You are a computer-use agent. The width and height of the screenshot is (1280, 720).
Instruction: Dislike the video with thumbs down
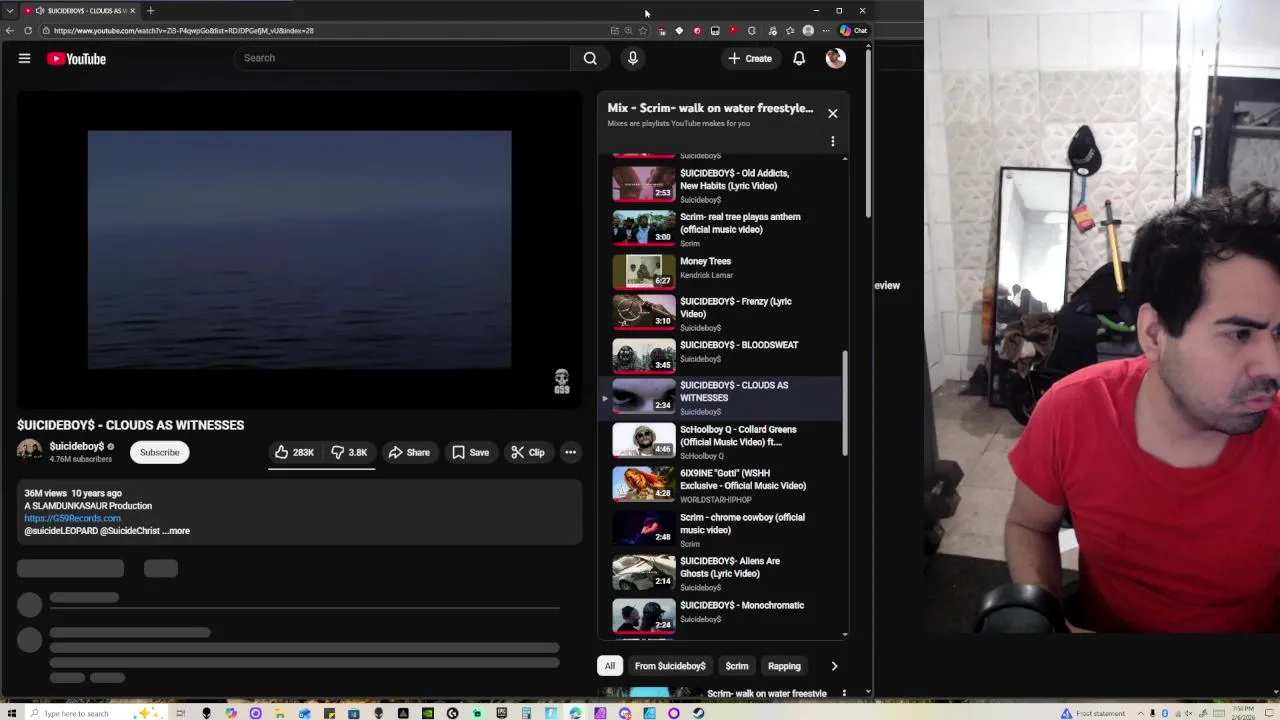(x=350, y=452)
